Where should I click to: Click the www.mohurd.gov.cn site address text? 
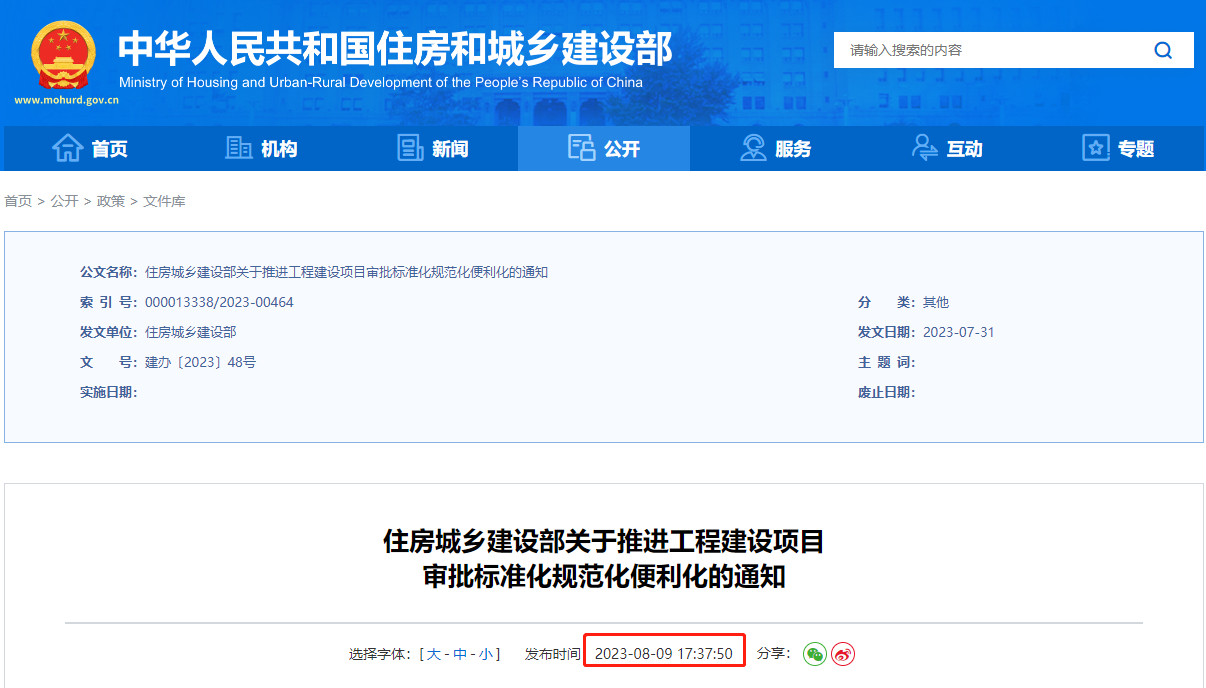click(66, 100)
